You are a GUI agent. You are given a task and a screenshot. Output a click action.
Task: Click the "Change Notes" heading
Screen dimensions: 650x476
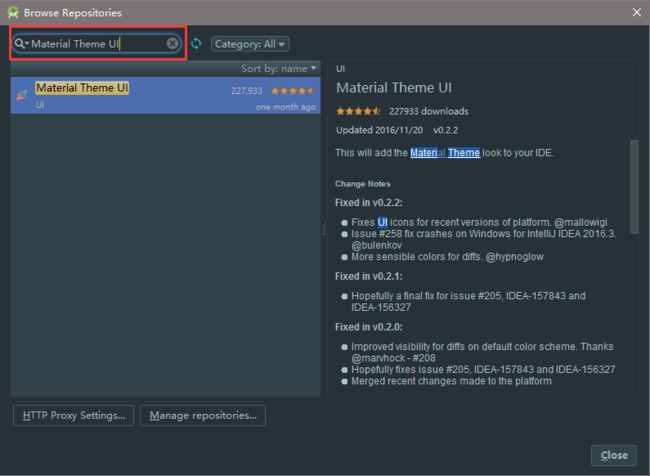pos(363,184)
